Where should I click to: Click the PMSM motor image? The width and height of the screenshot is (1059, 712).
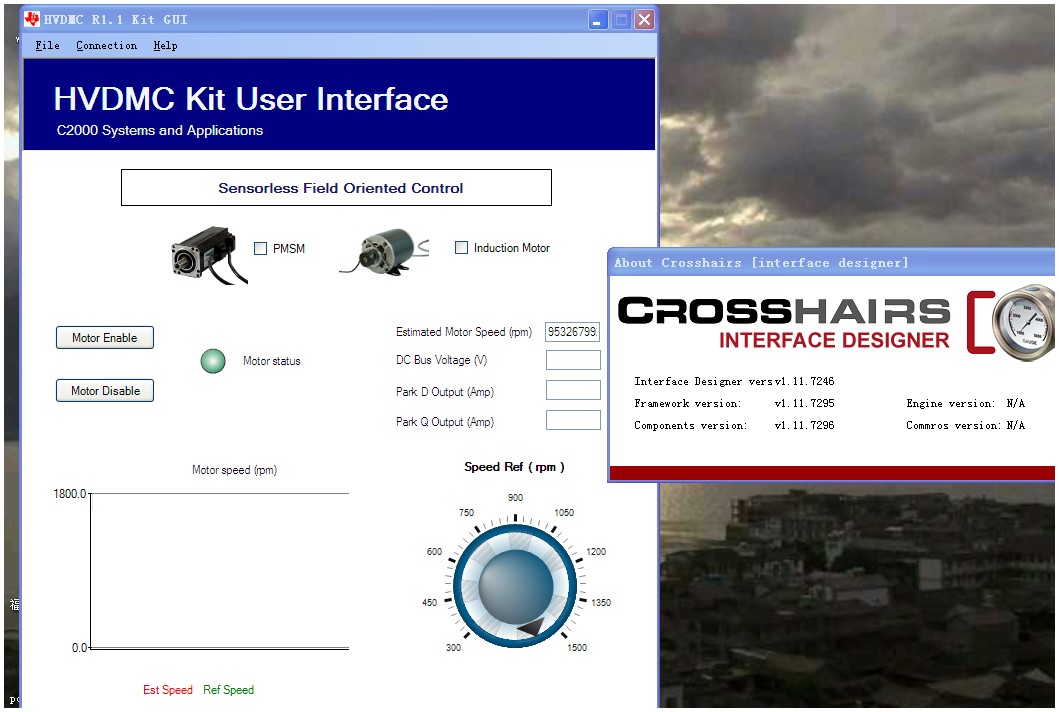(209, 255)
